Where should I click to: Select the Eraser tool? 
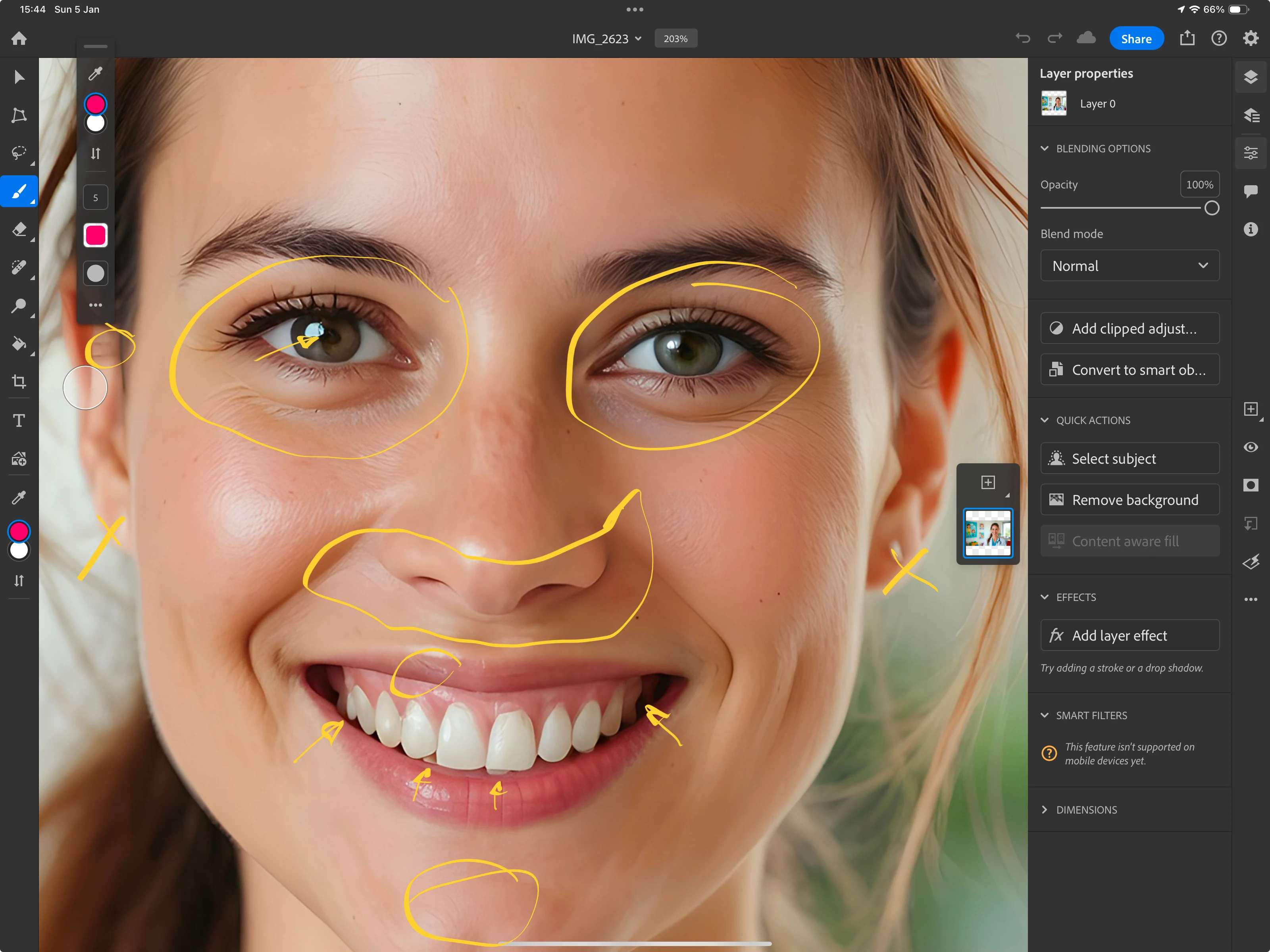pos(19,230)
